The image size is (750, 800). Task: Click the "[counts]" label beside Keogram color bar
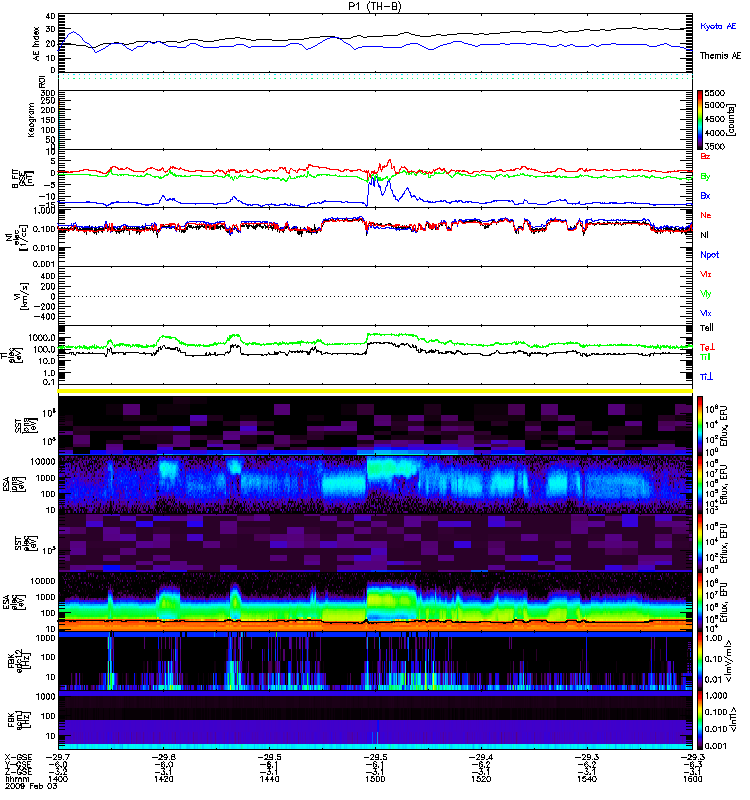(x=732, y=120)
